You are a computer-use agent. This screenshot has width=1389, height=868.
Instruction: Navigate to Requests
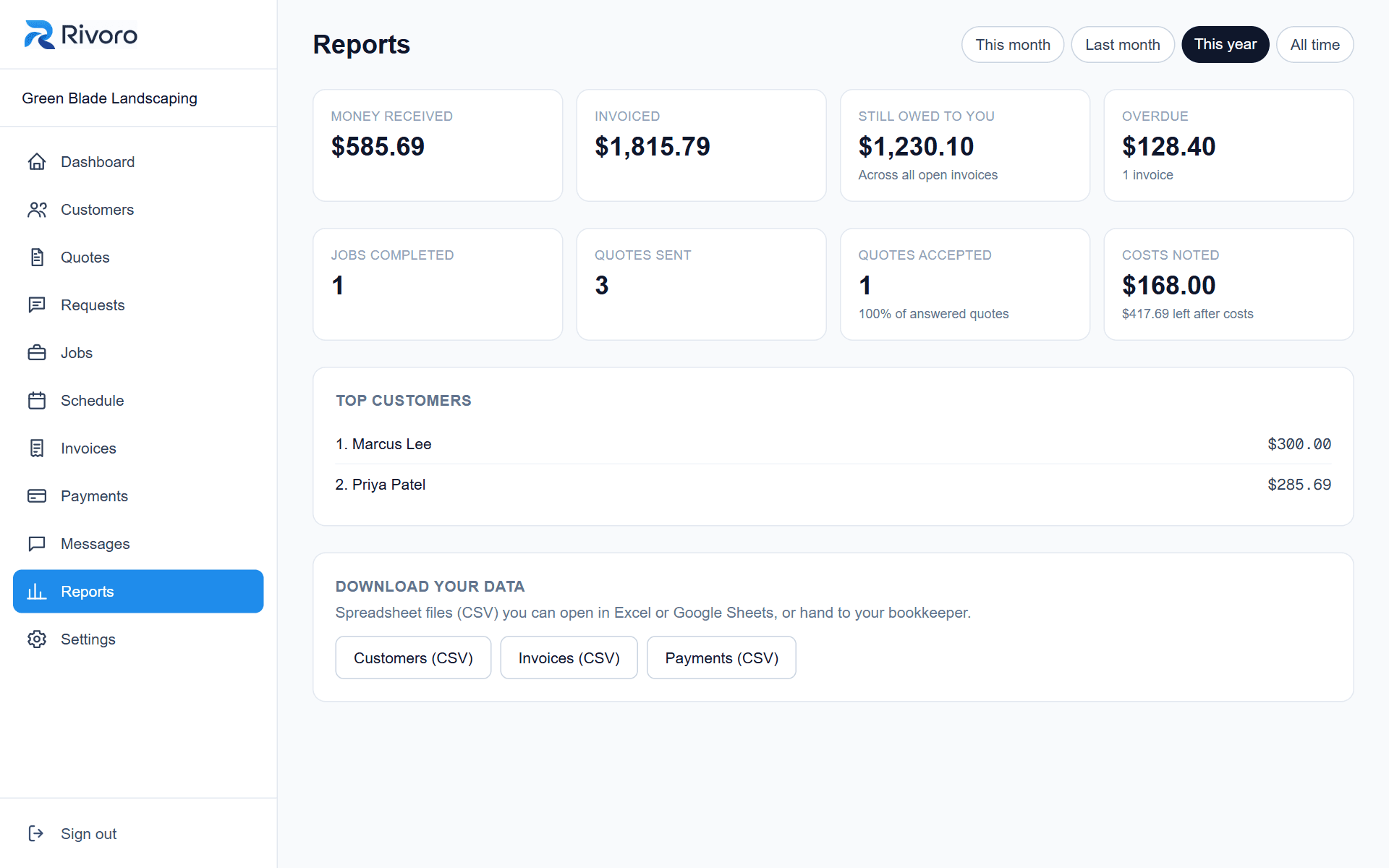tap(138, 305)
